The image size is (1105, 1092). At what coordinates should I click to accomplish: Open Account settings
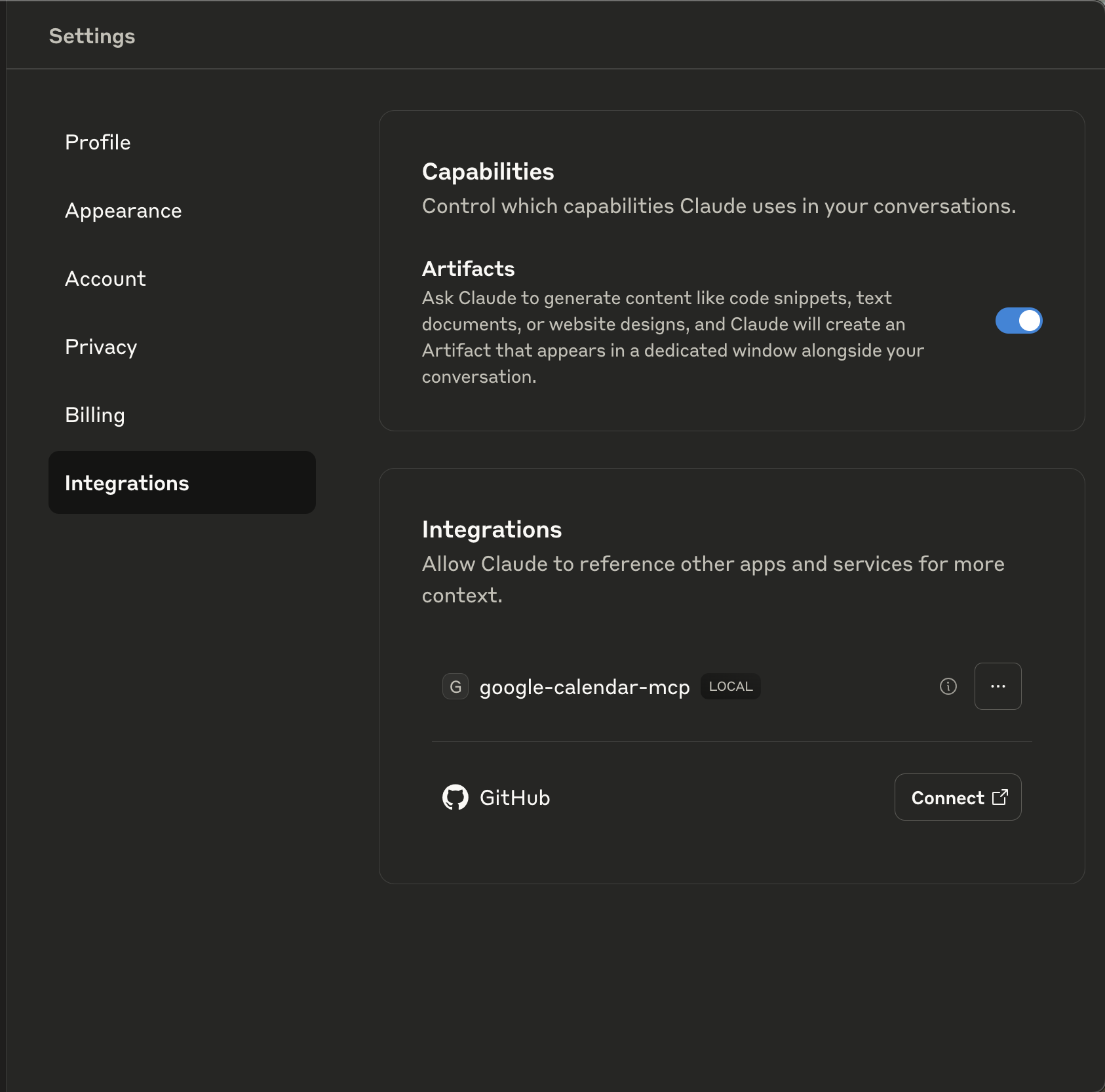pos(105,279)
